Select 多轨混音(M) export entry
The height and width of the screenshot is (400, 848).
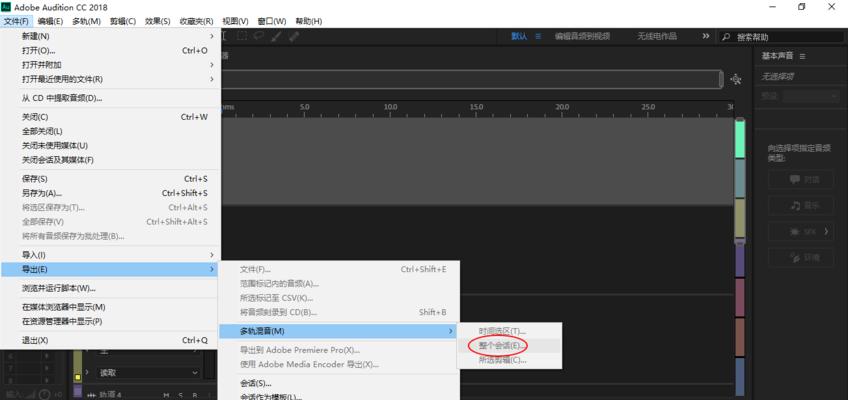pos(339,331)
